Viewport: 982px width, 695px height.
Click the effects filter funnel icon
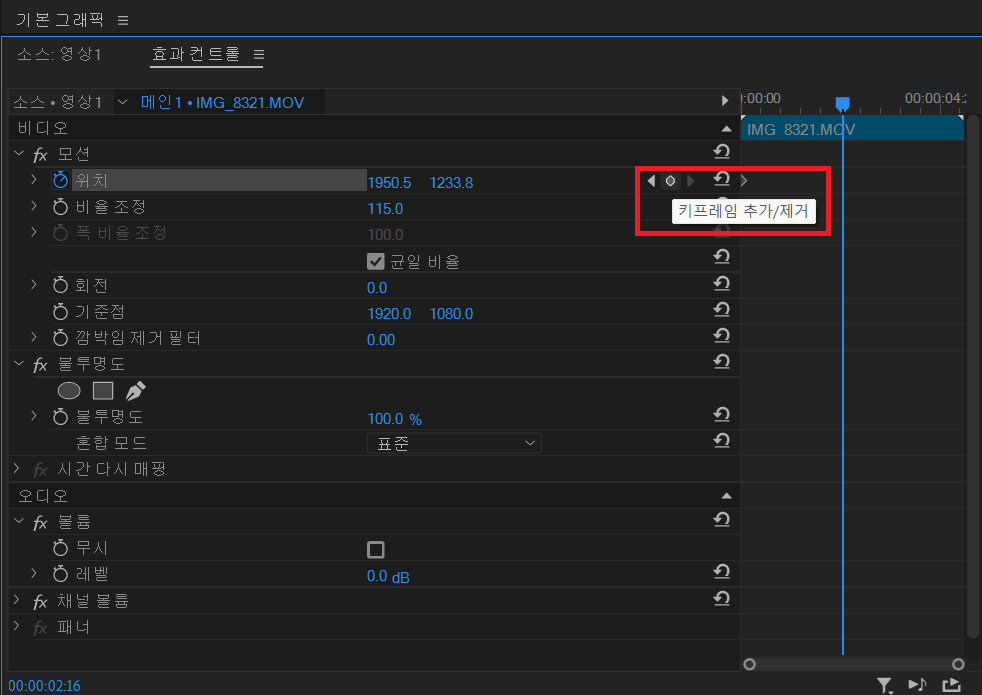pos(884,685)
